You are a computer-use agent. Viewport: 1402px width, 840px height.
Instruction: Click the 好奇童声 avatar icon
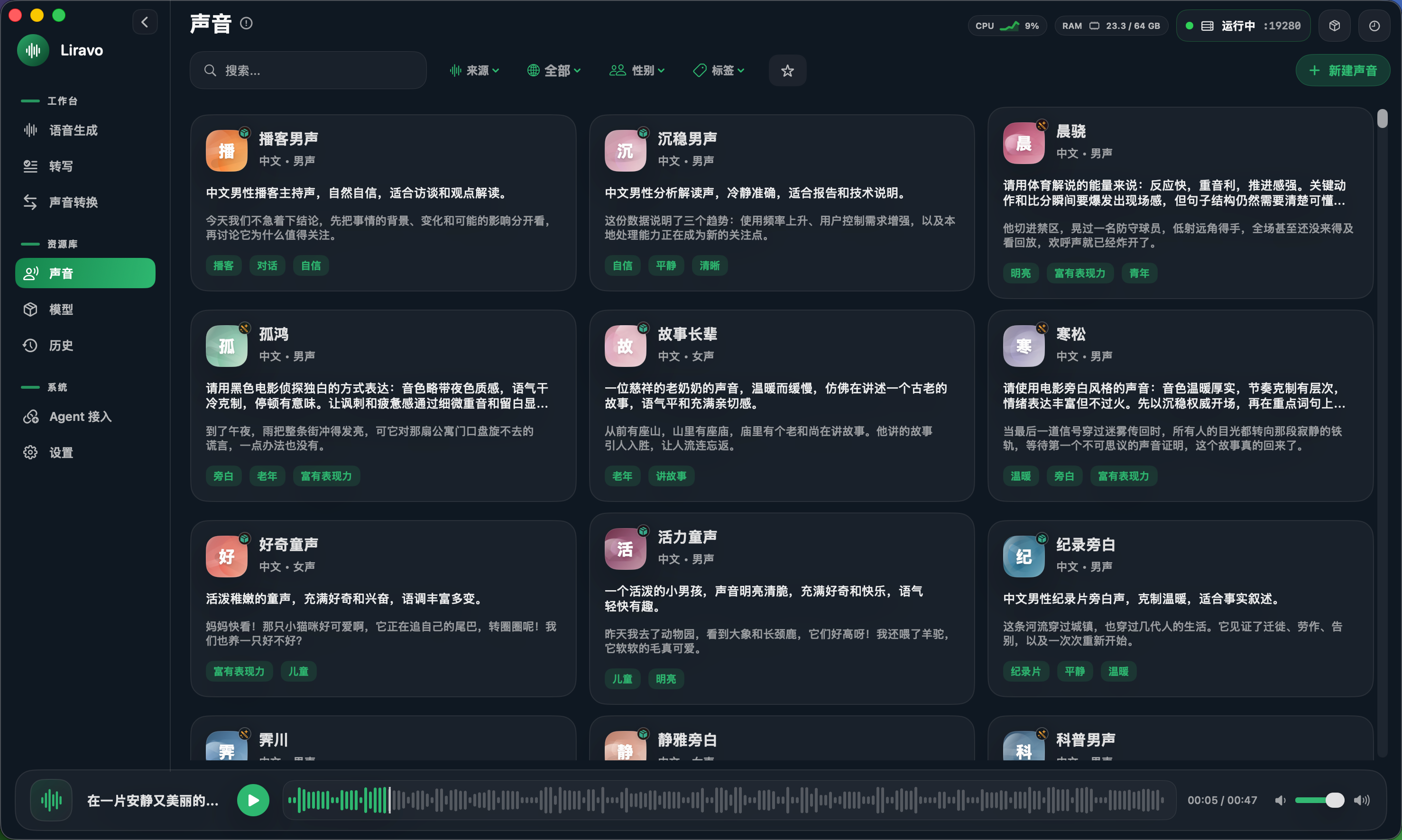pyautogui.click(x=227, y=557)
